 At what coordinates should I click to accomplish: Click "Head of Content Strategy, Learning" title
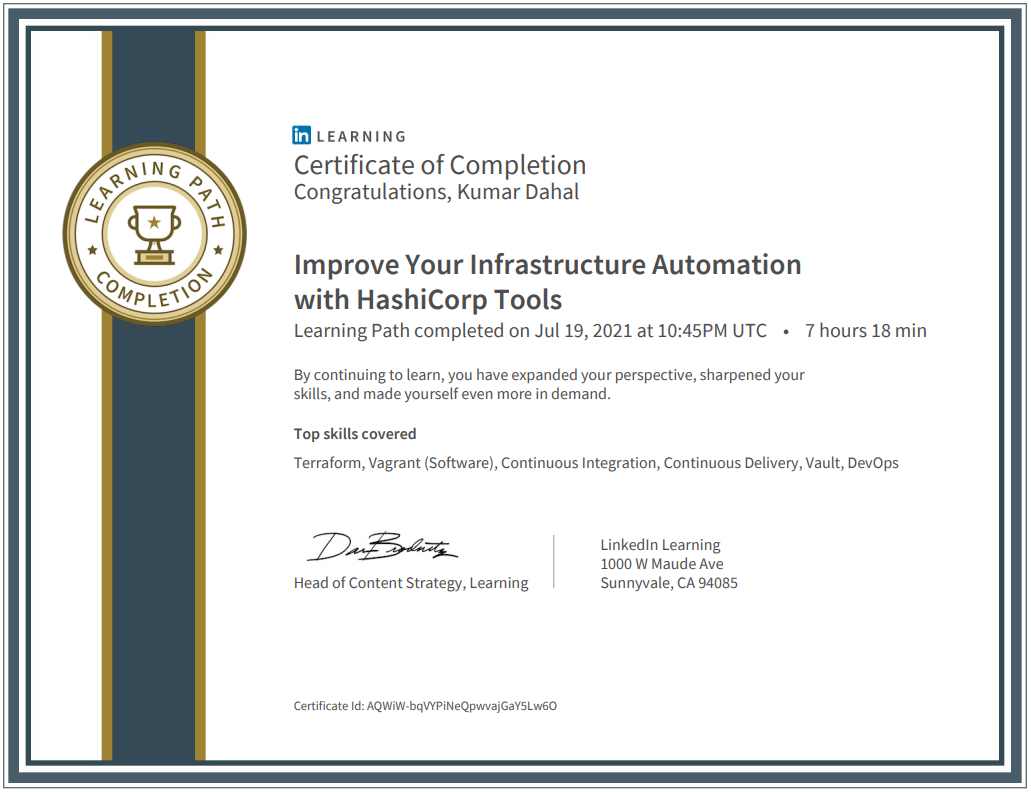pyautogui.click(x=410, y=583)
